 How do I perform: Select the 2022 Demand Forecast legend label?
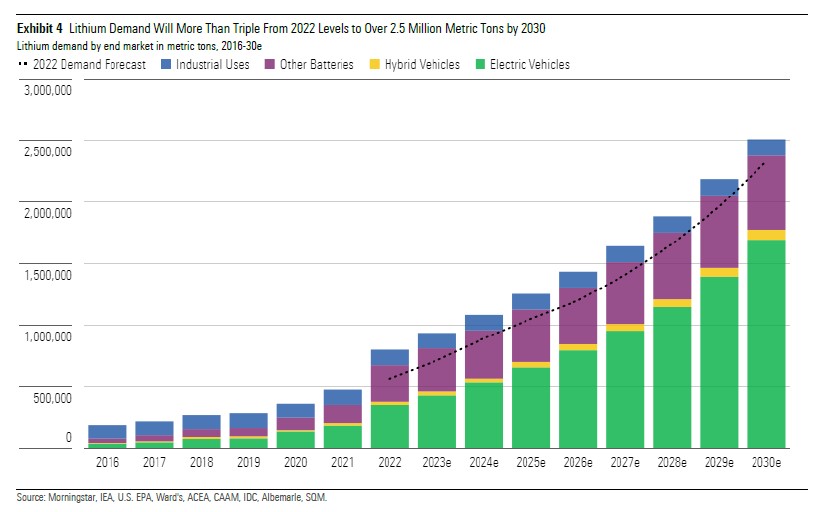(x=90, y=65)
